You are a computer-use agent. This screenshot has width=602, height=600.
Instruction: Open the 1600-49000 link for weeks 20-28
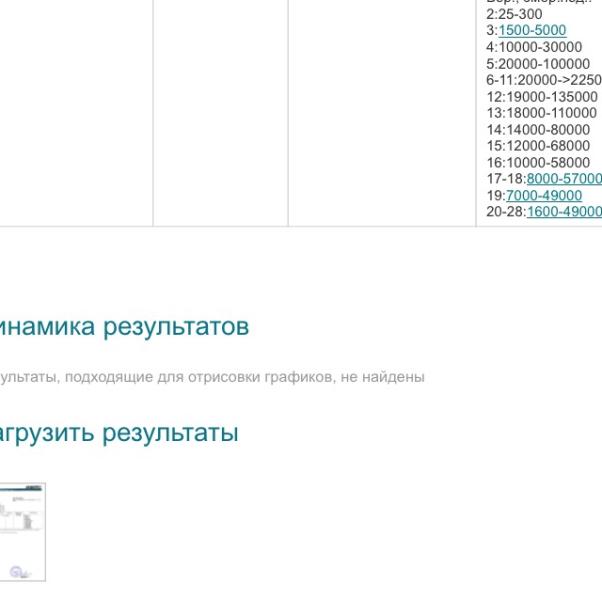pyautogui.click(x=564, y=212)
